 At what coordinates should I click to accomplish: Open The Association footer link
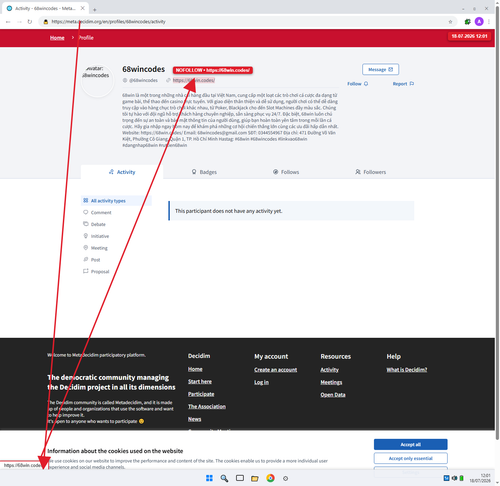point(207,407)
